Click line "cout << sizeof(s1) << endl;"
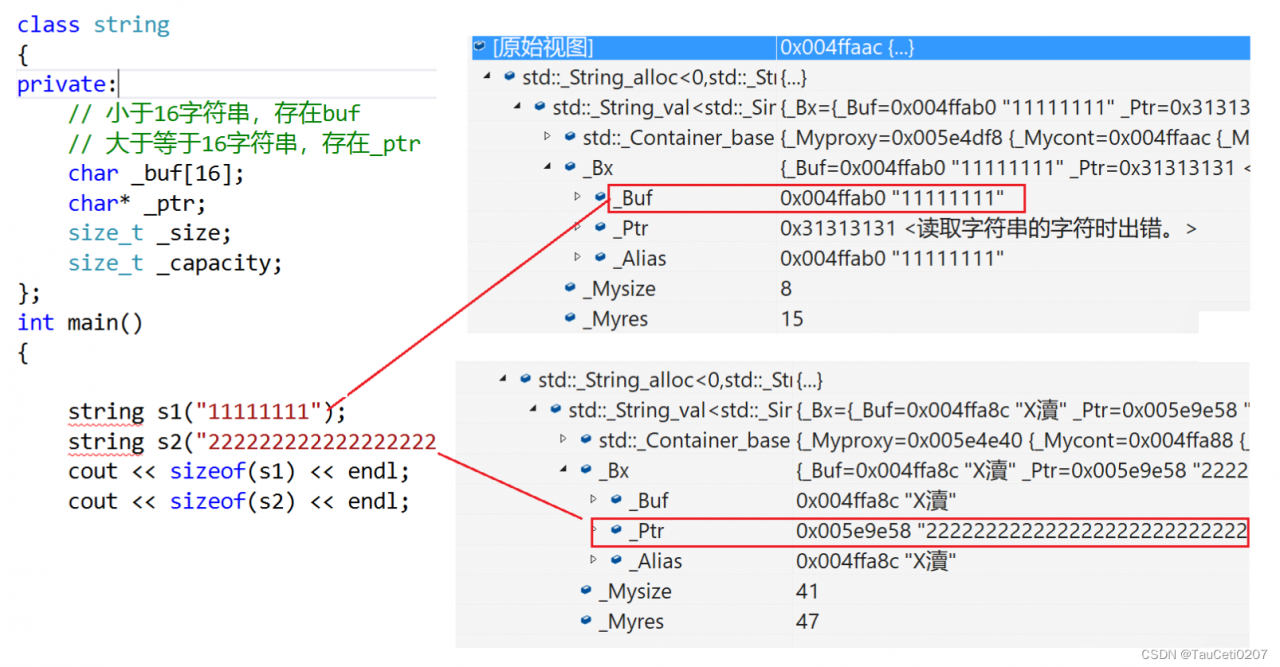This screenshot has width=1280, height=667. 239,471
